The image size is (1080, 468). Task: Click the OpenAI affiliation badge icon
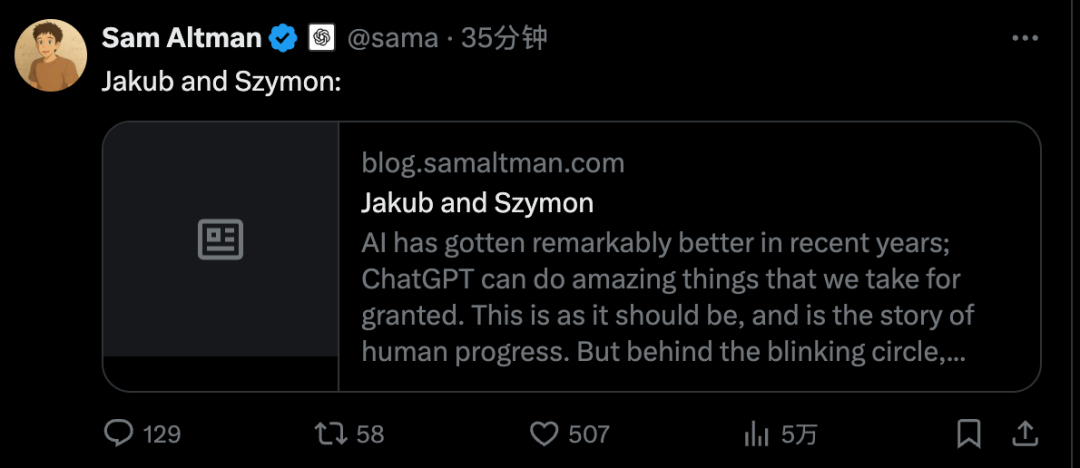321,38
